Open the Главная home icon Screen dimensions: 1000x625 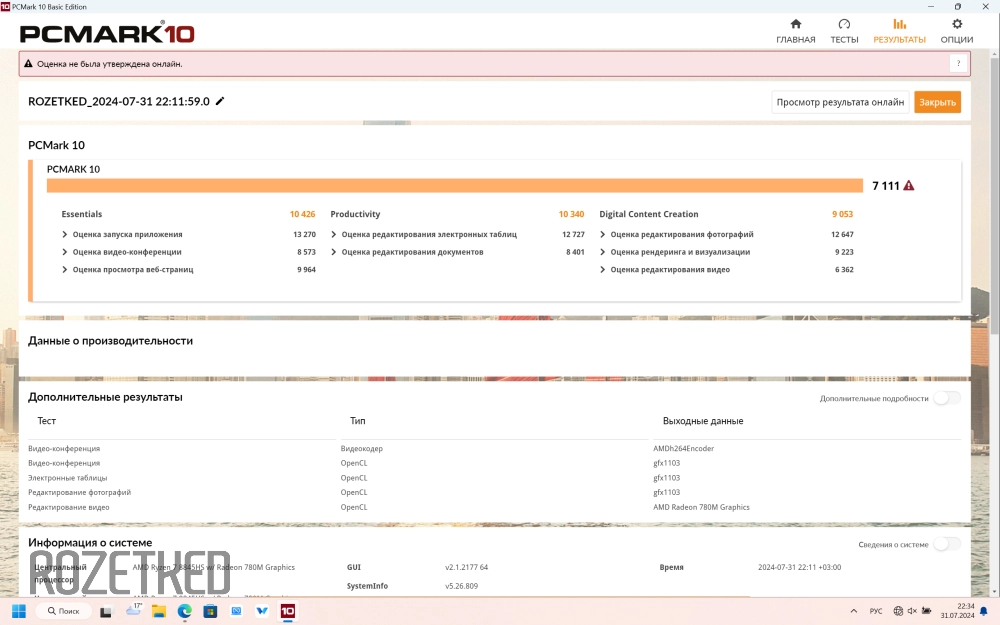click(795, 25)
